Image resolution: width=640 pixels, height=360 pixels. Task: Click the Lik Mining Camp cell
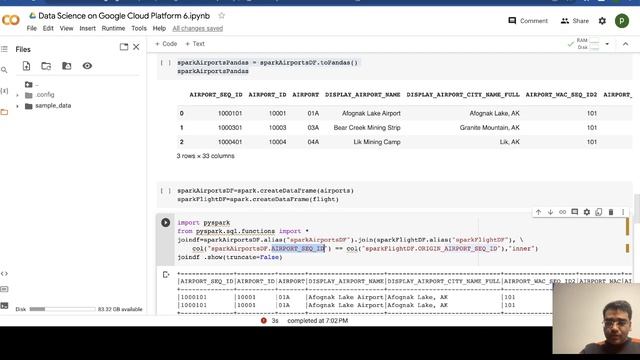tap(377, 142)
